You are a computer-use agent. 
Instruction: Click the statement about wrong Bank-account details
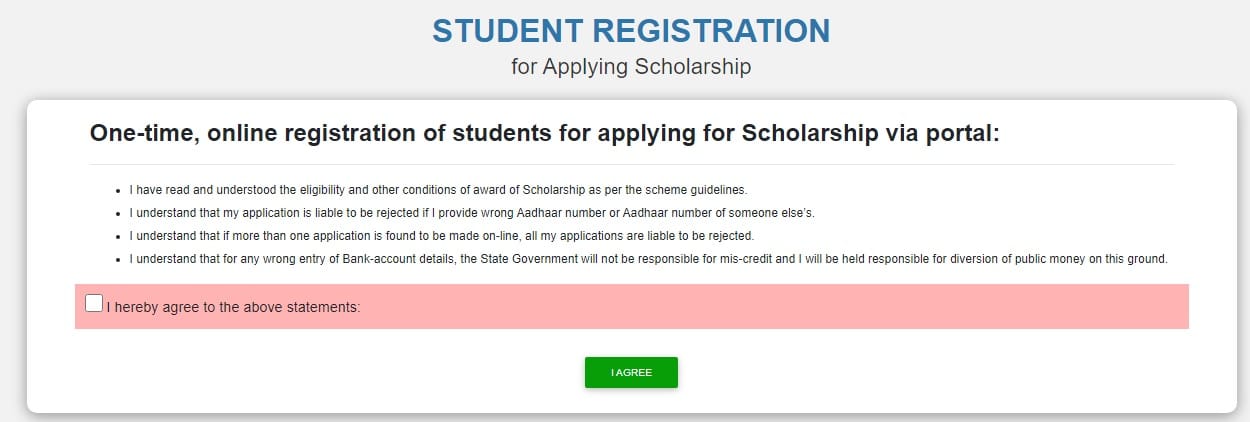pyautogui.click(x=648, y=260)
